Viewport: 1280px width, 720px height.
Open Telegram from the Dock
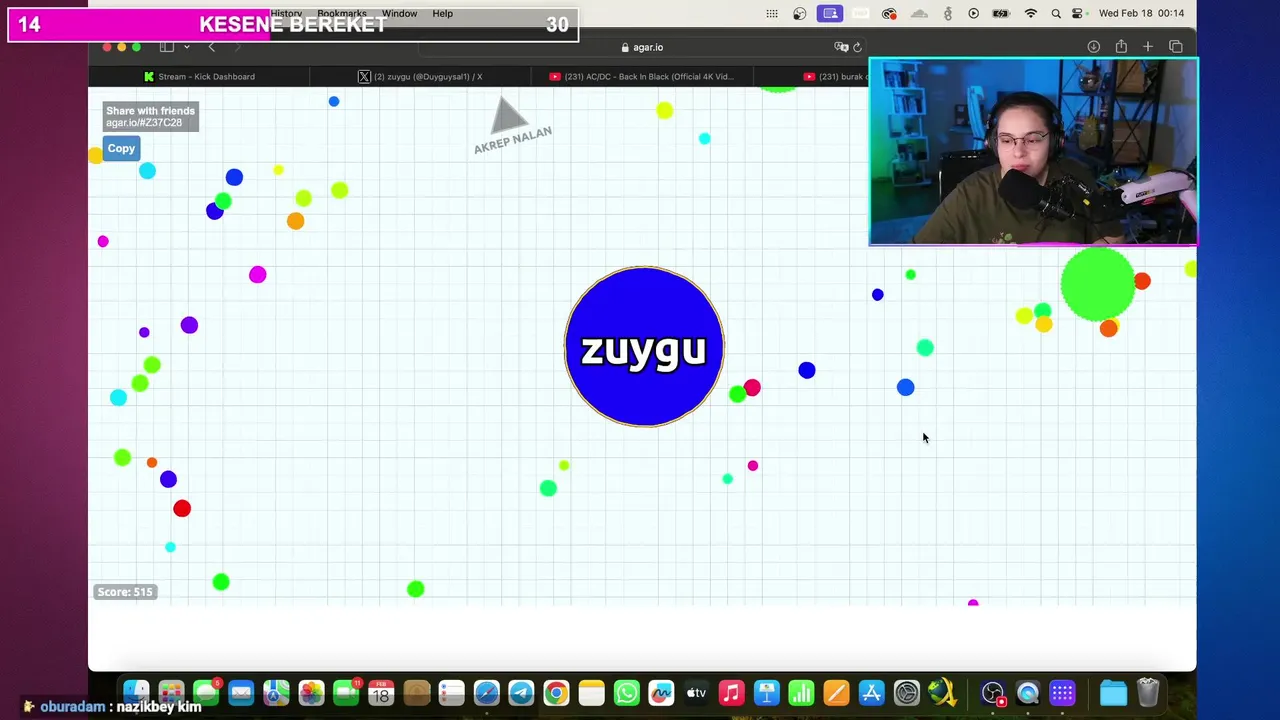pyautogui.click(x=521, y=692)
